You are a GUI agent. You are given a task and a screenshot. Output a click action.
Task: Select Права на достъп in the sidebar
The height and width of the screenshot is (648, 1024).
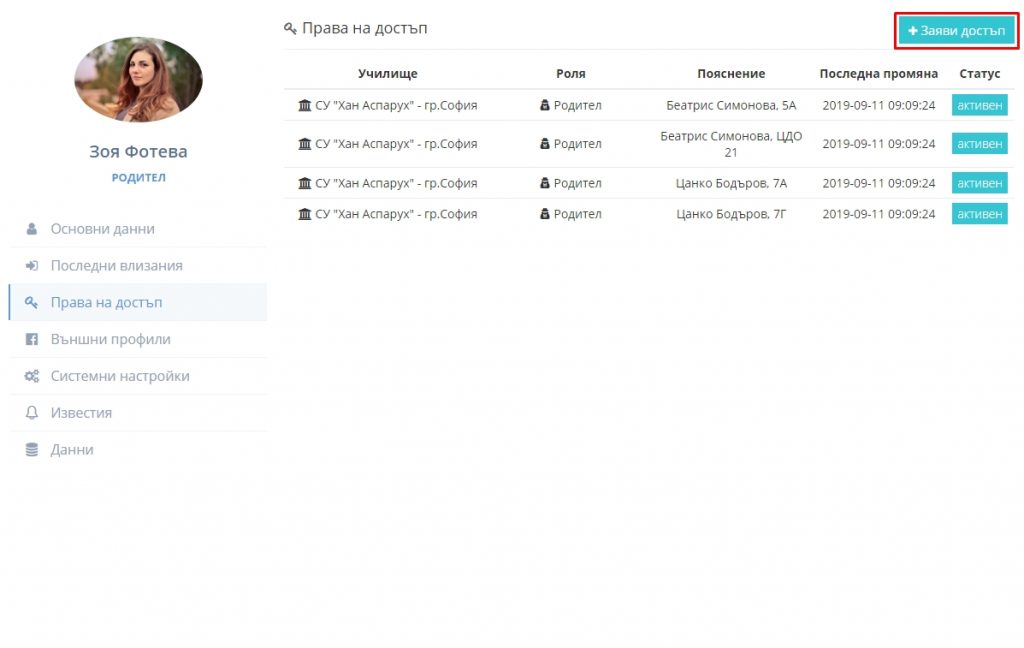click(138, 302)
